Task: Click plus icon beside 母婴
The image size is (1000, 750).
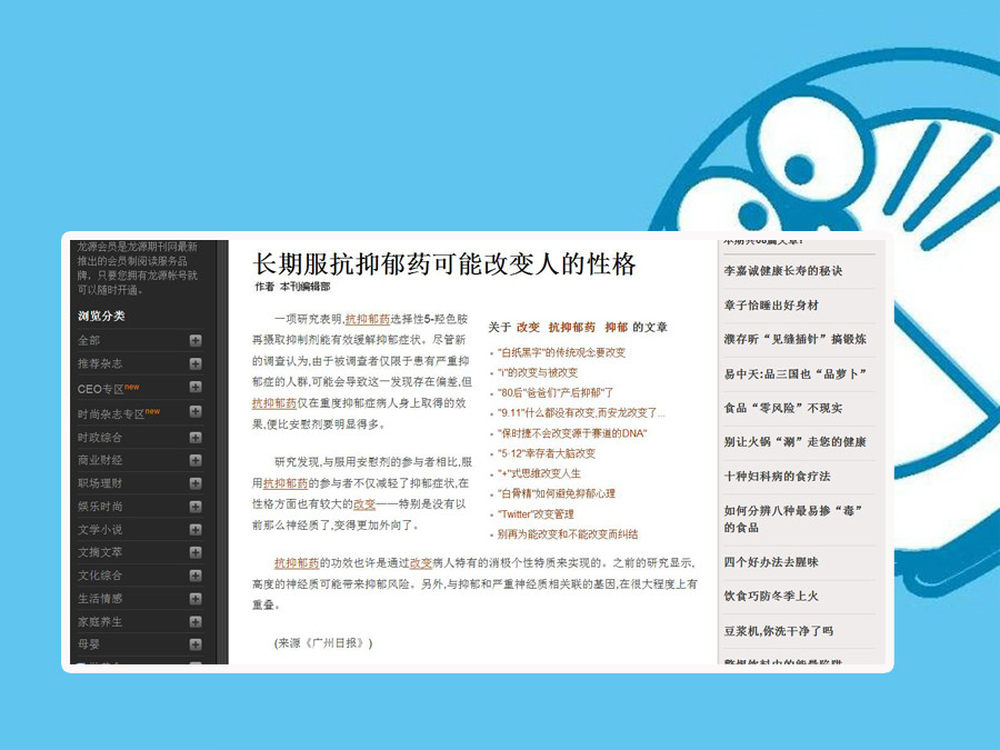Action: [x=196, y=644]
